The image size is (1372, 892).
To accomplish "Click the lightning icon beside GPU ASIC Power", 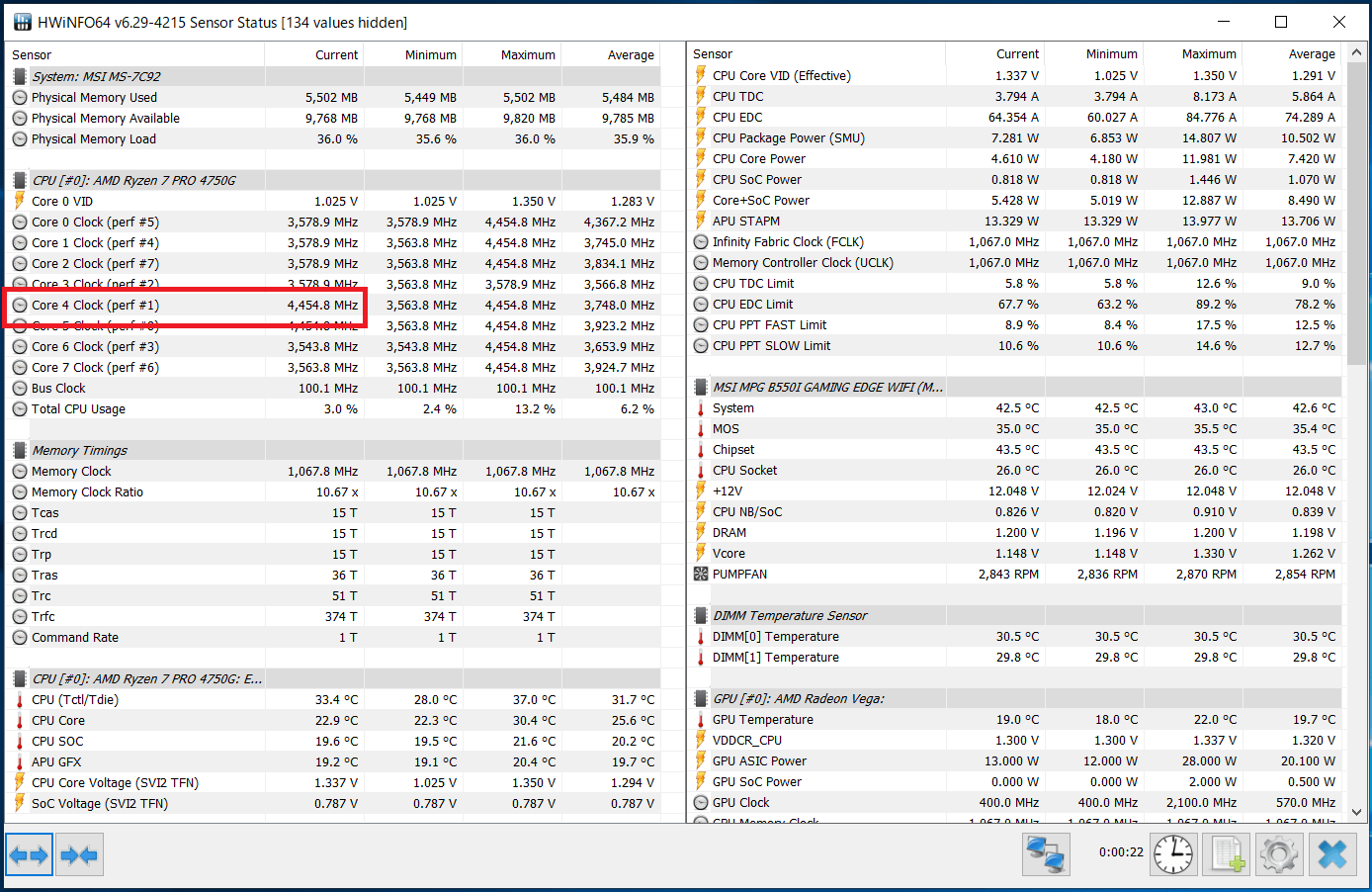I will 701,760.
